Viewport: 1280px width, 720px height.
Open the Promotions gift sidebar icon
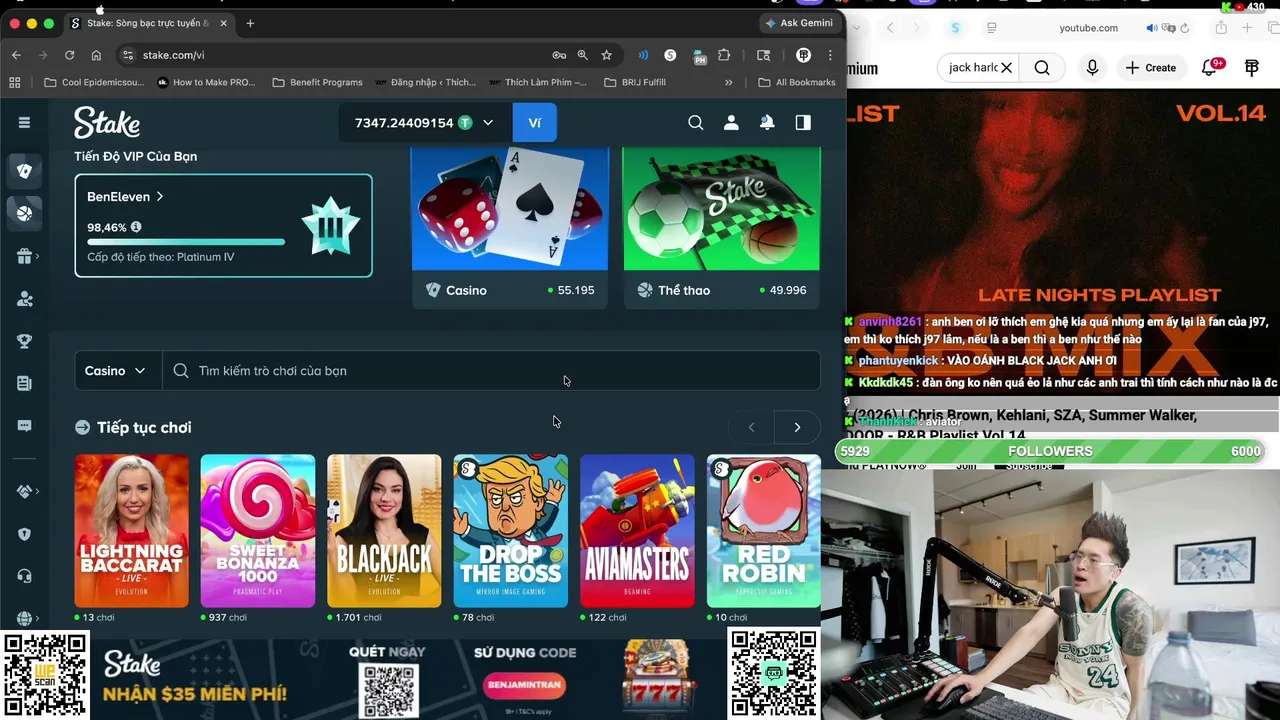tap(25, 257)
